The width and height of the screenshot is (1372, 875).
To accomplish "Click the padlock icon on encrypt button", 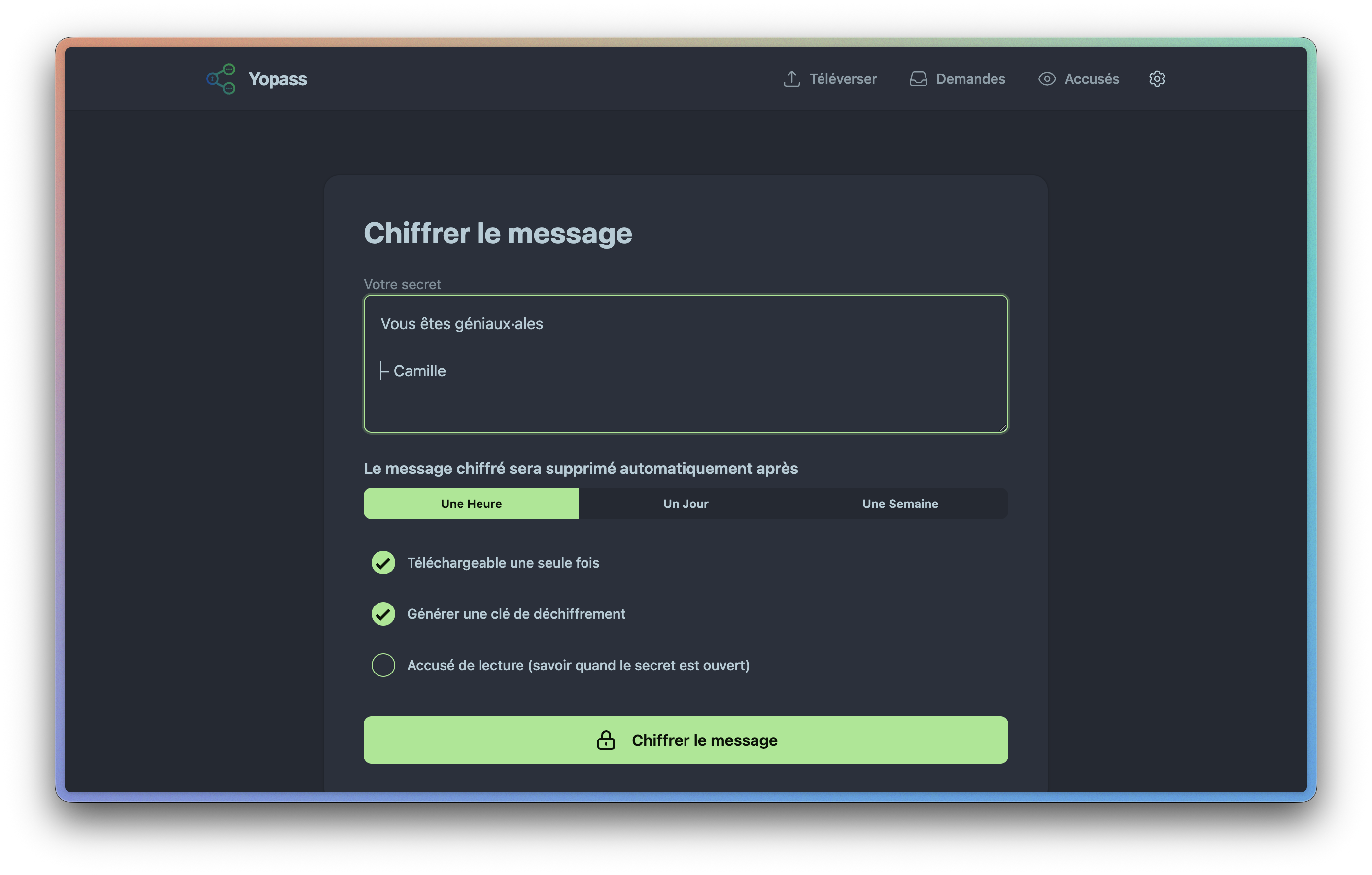I will click(x=606, y=740).
